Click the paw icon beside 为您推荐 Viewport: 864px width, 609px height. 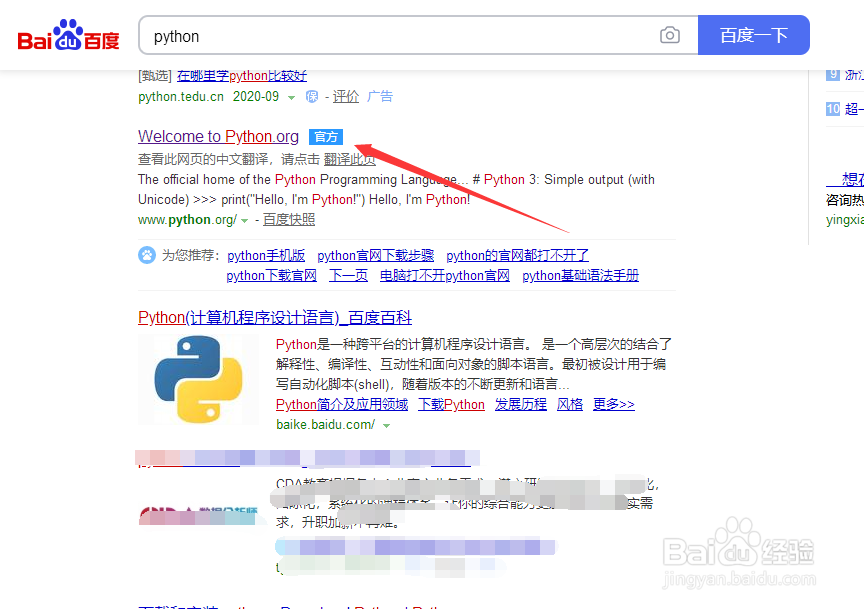(144, 254)
